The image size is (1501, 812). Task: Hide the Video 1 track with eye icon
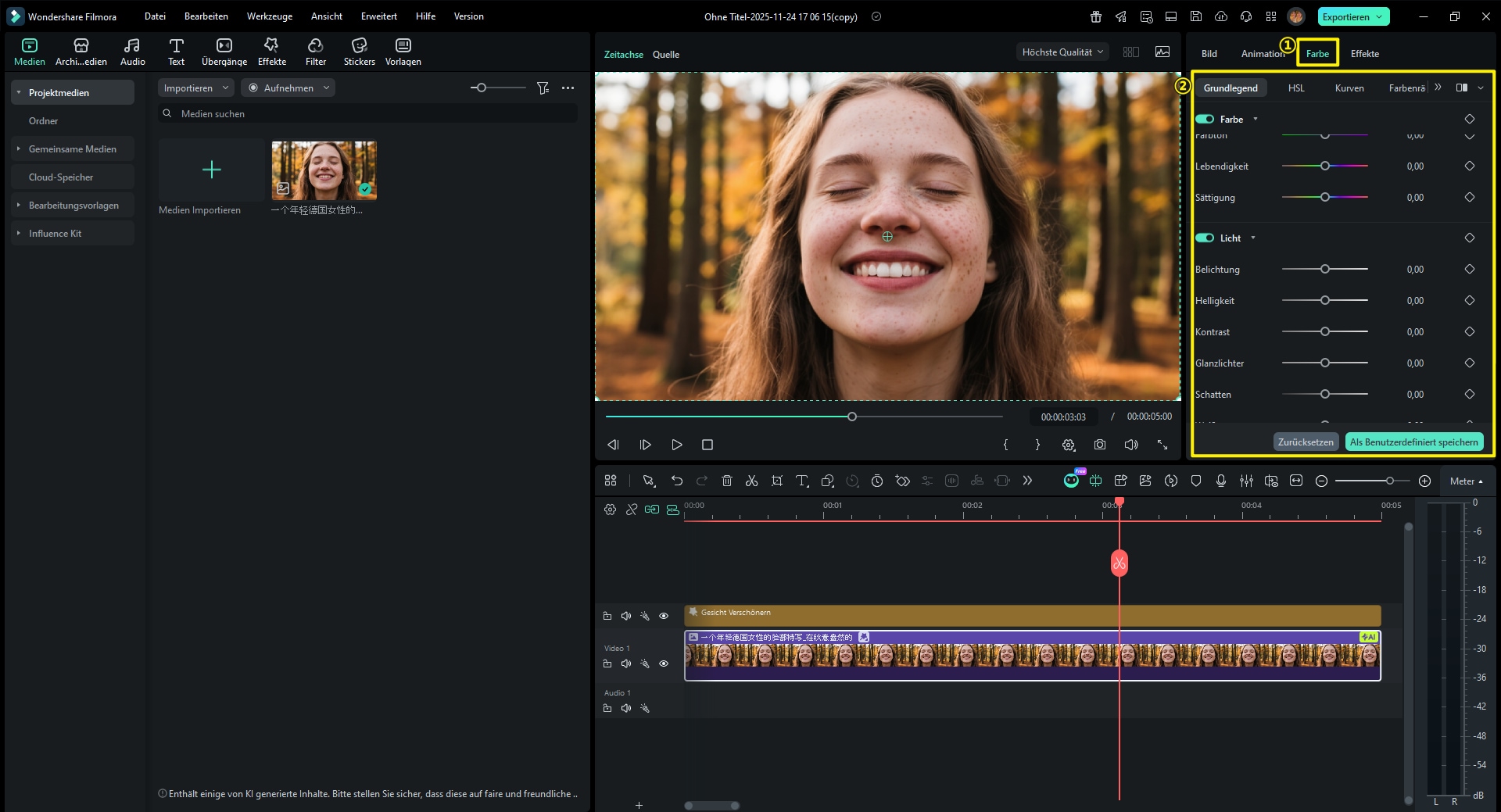pos(664,664)
